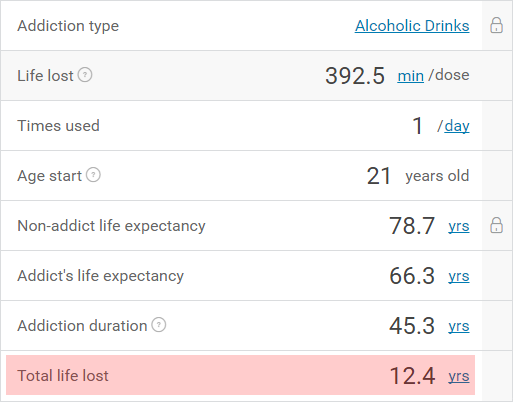The image size is (513, 402).
Task: Change yrs unit for Addict's life expectancy
Action: 459,276
